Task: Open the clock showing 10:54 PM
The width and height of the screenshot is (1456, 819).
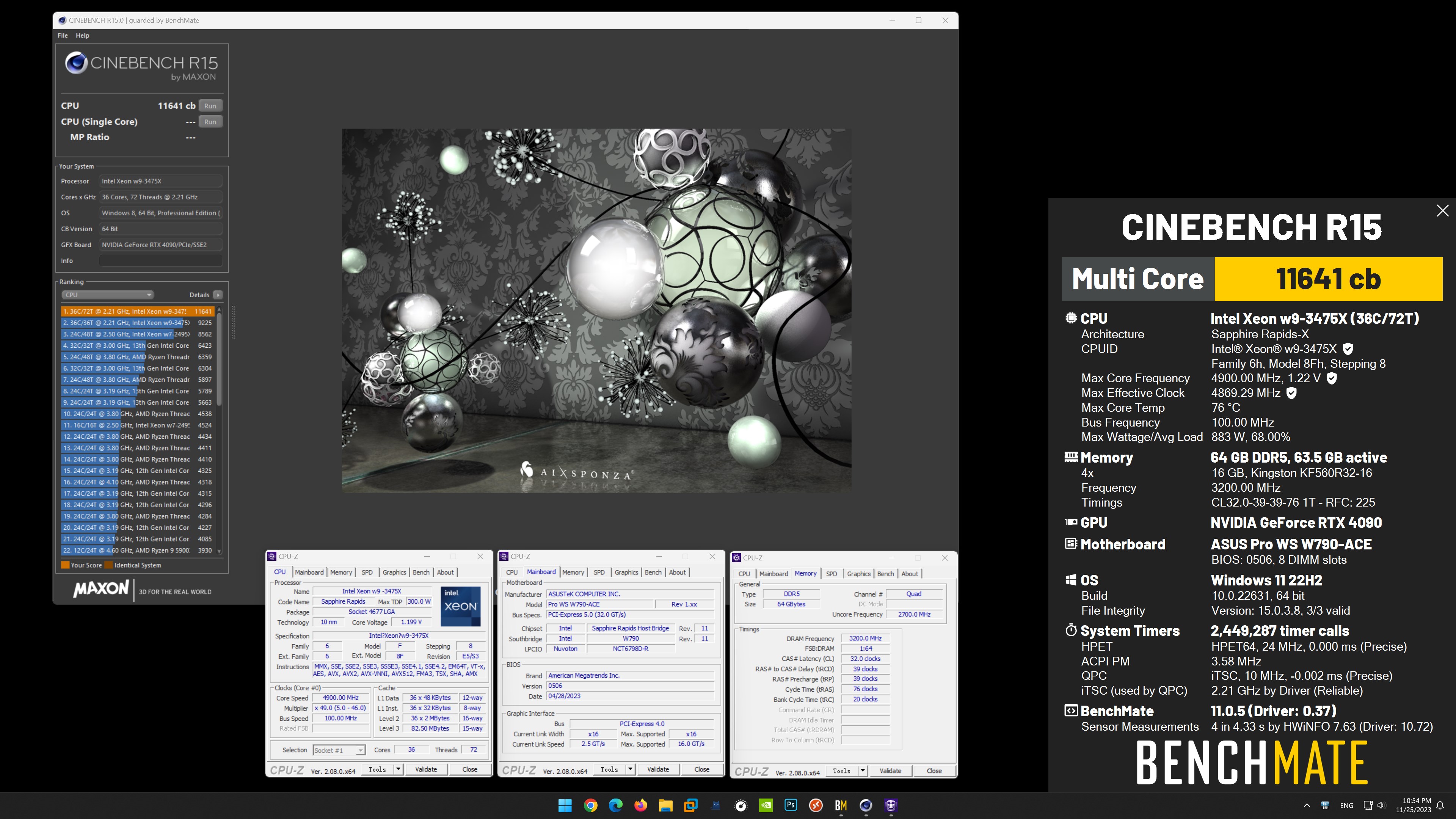Action: point(1417,801)
